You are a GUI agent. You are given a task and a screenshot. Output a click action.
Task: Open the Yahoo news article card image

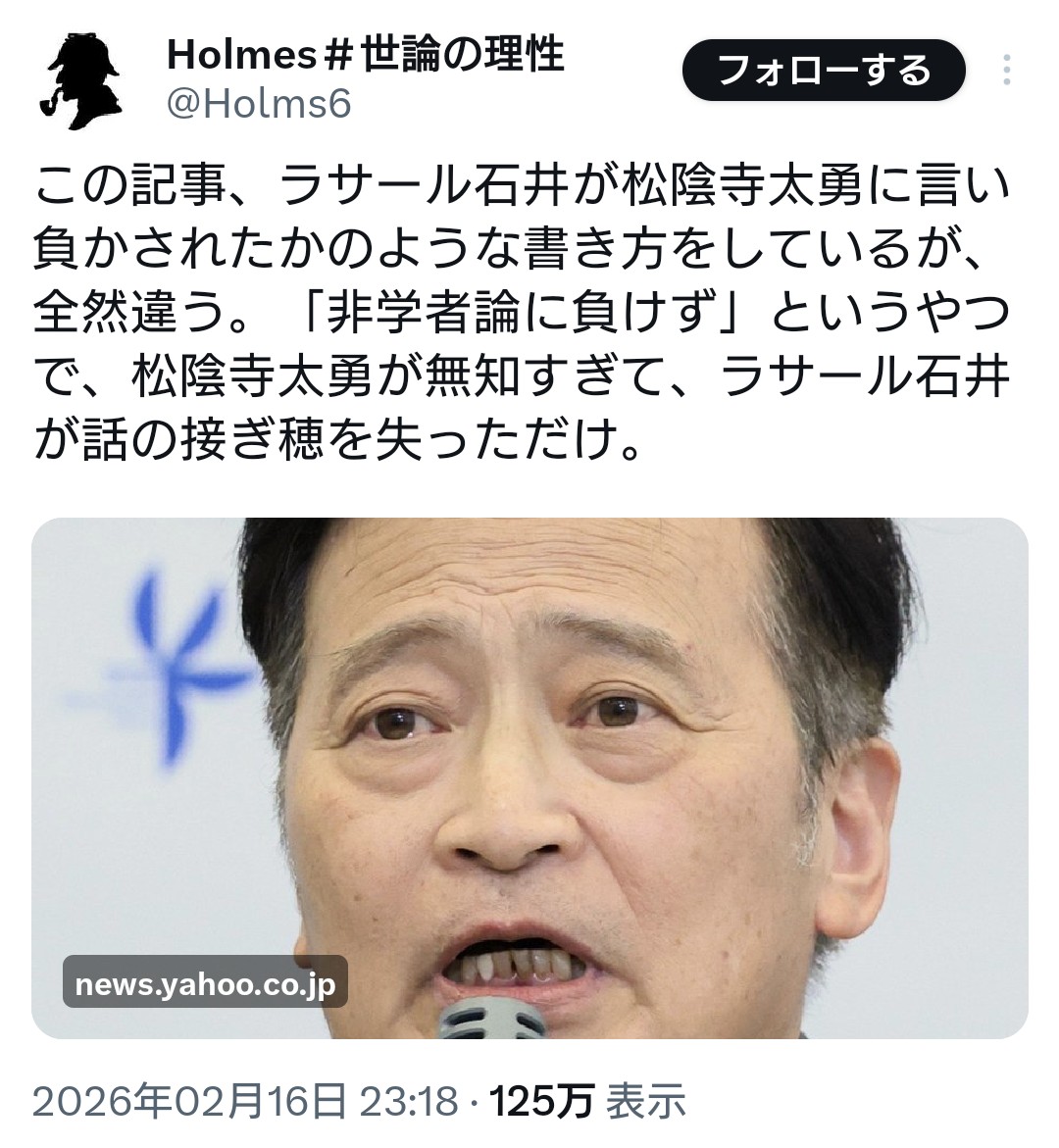pyautogui.click(x=529, y=777)
